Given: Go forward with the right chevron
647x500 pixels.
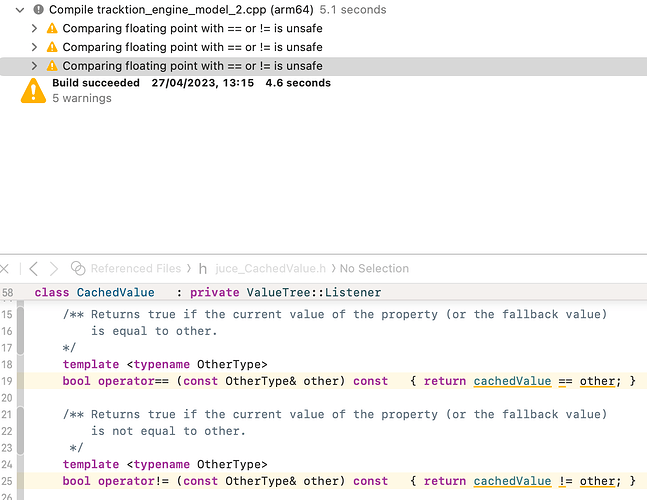Looking at the screenshot, I should coord(54,269).
